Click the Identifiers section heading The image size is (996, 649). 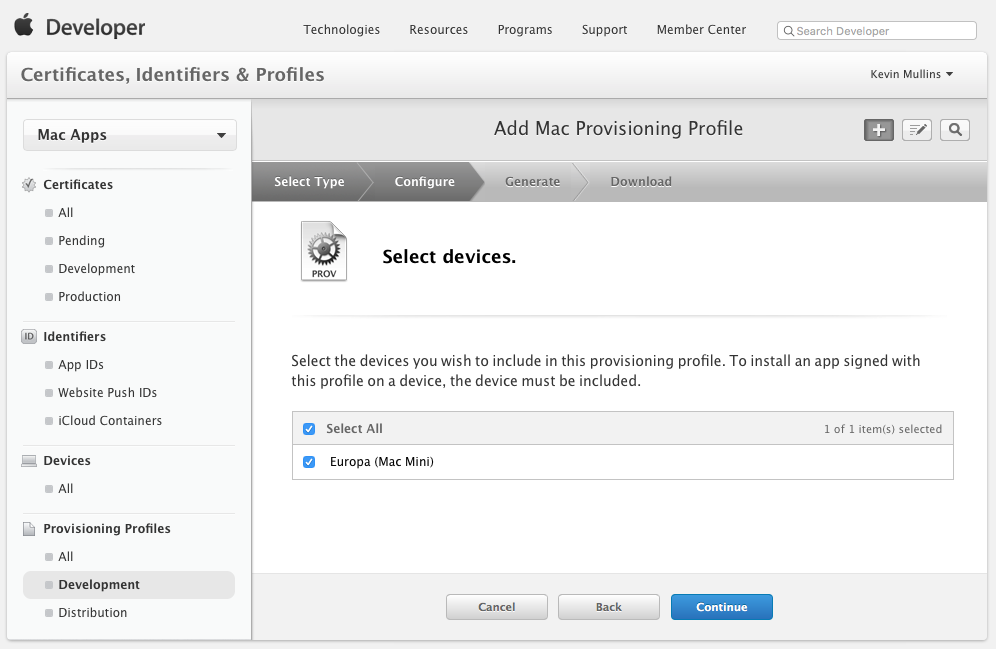[74, 337]
